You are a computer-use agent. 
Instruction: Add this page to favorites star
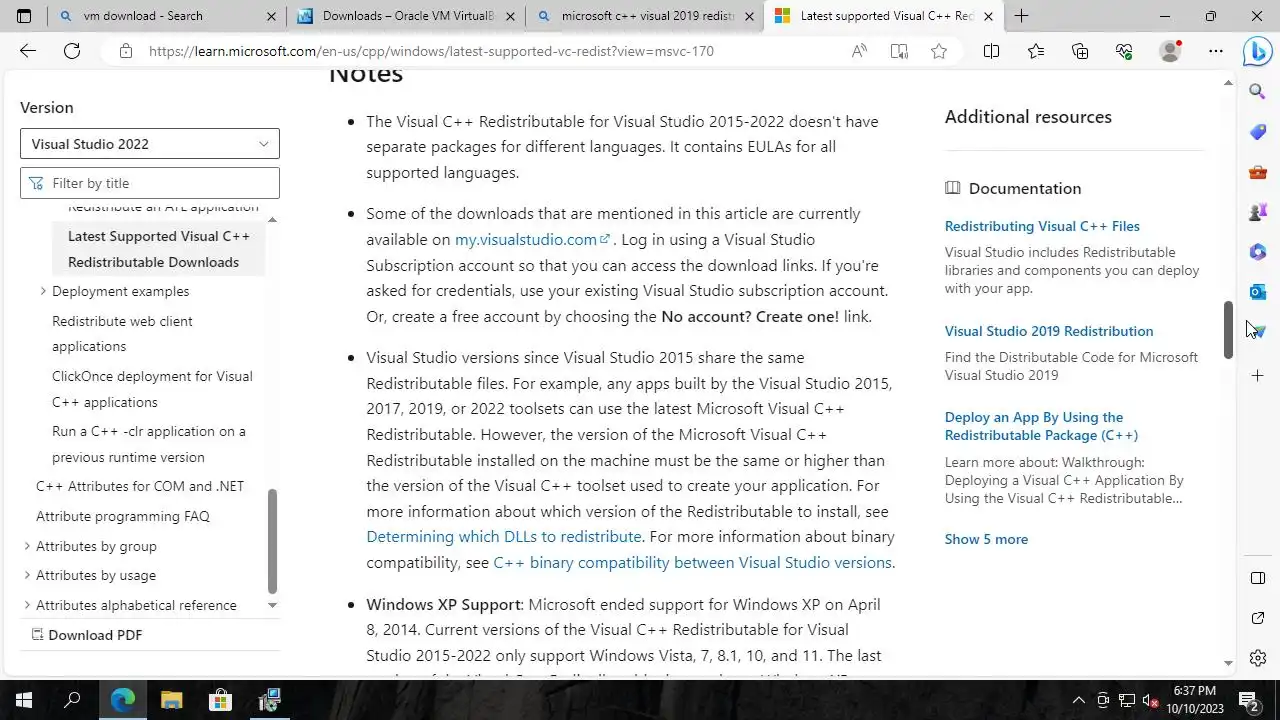(x=939, y=51)
